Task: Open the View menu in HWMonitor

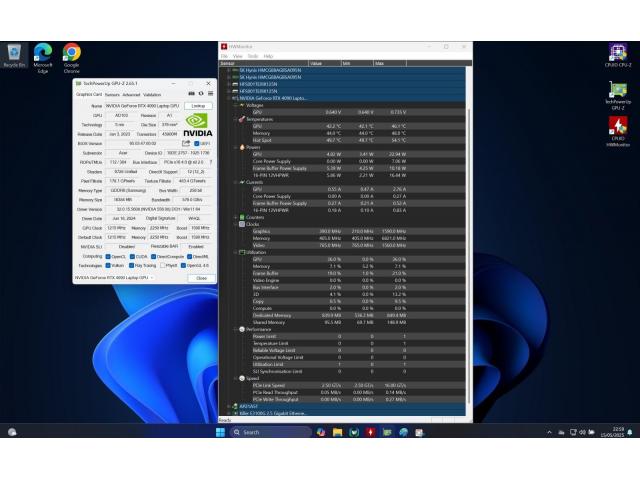Action: pyautogui.click(x=238, y=56)
